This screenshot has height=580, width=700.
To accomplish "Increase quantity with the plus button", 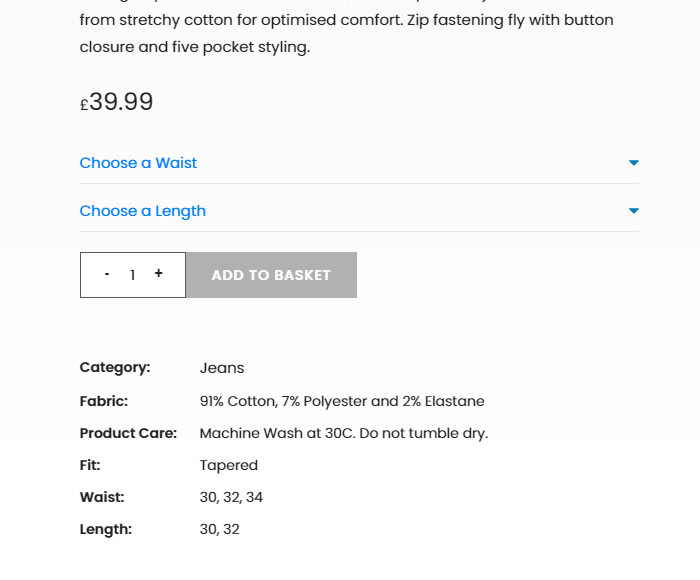I will coord(158,274).
